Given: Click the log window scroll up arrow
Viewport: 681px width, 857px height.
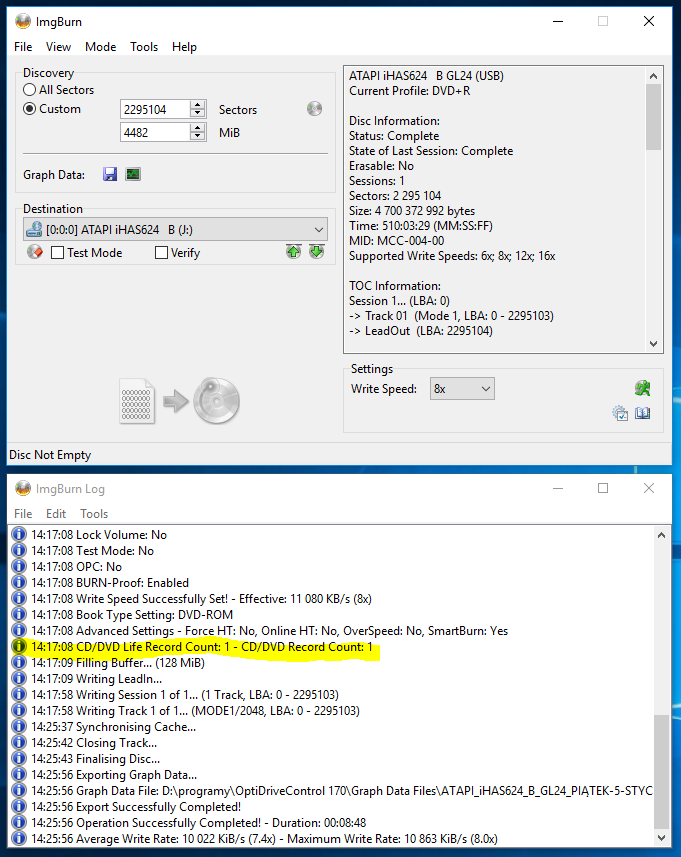Looking at the screenshot, I should [661, 535].
